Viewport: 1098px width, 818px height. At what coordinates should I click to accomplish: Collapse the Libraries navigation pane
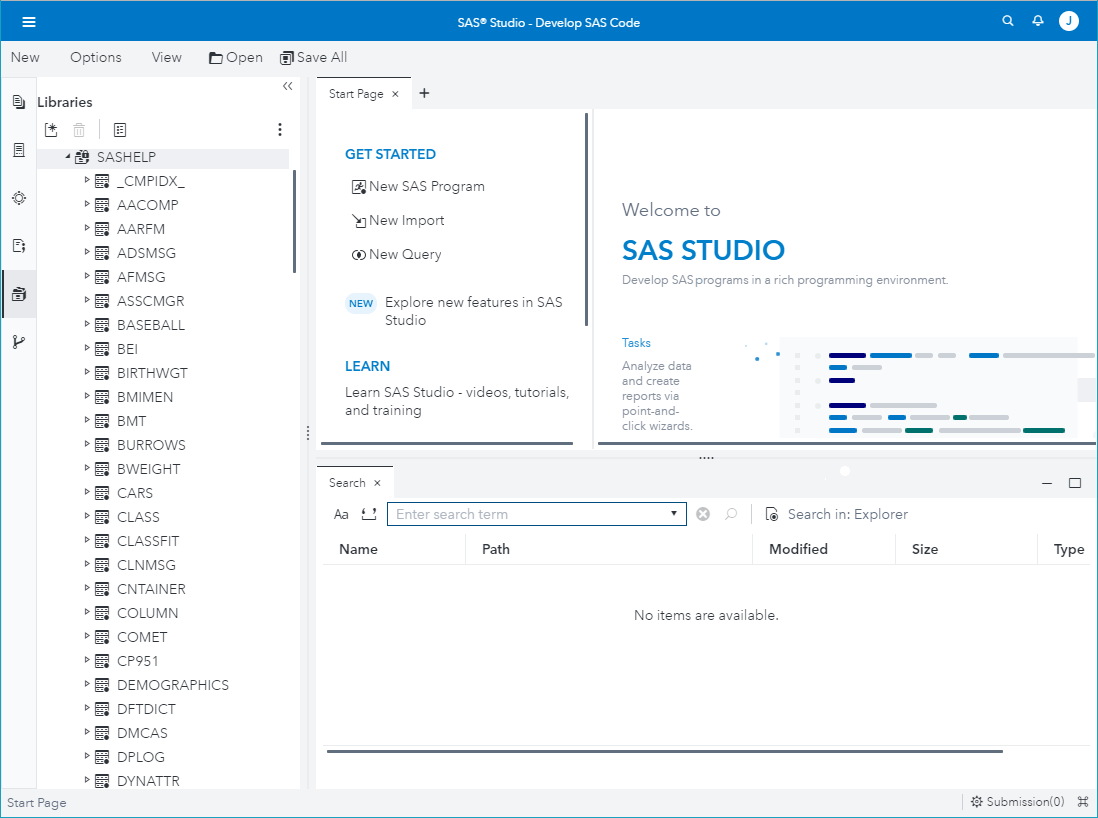(288, 86)
